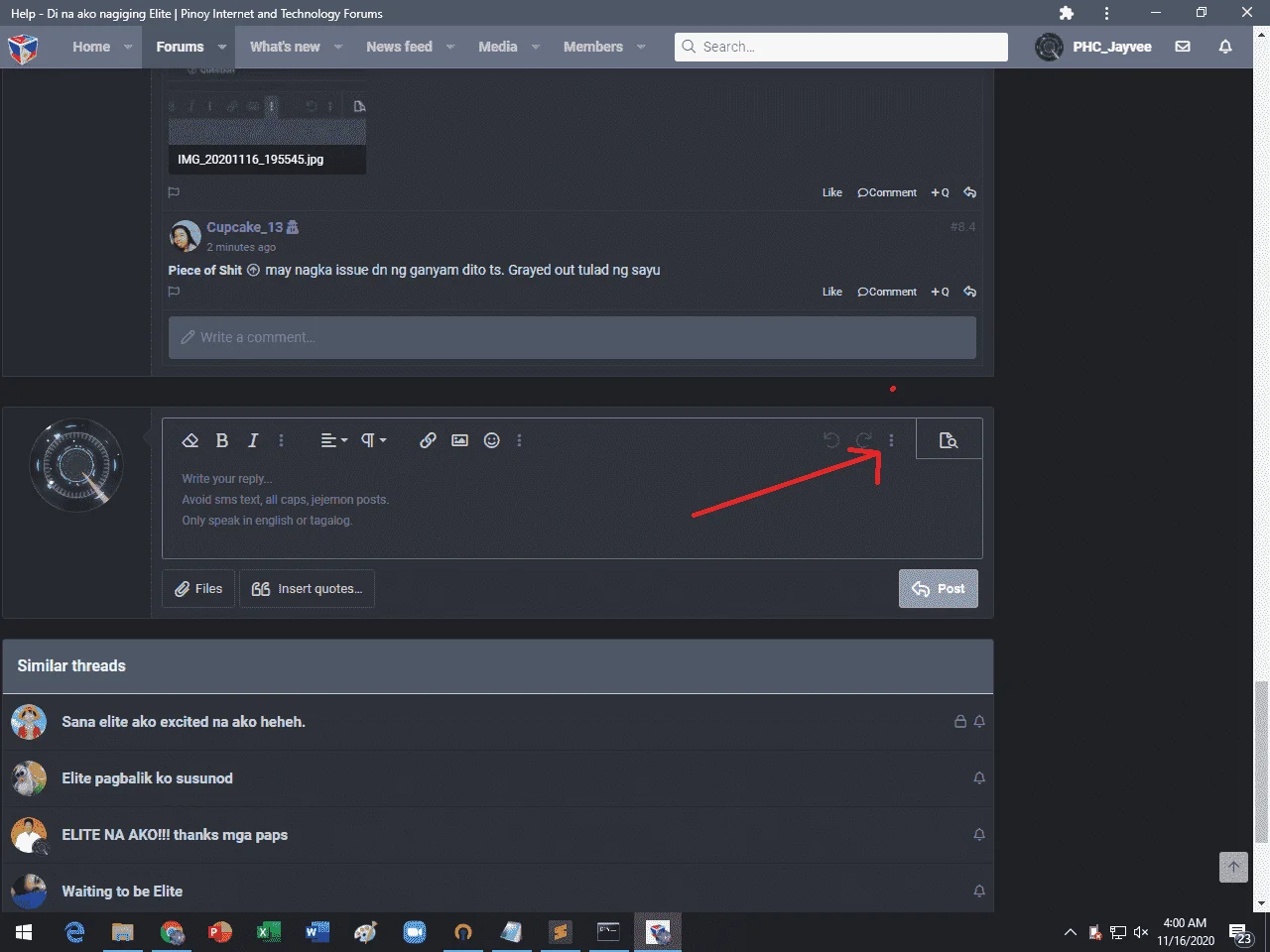Open more options beside redo icon

[x=891, y=440]
